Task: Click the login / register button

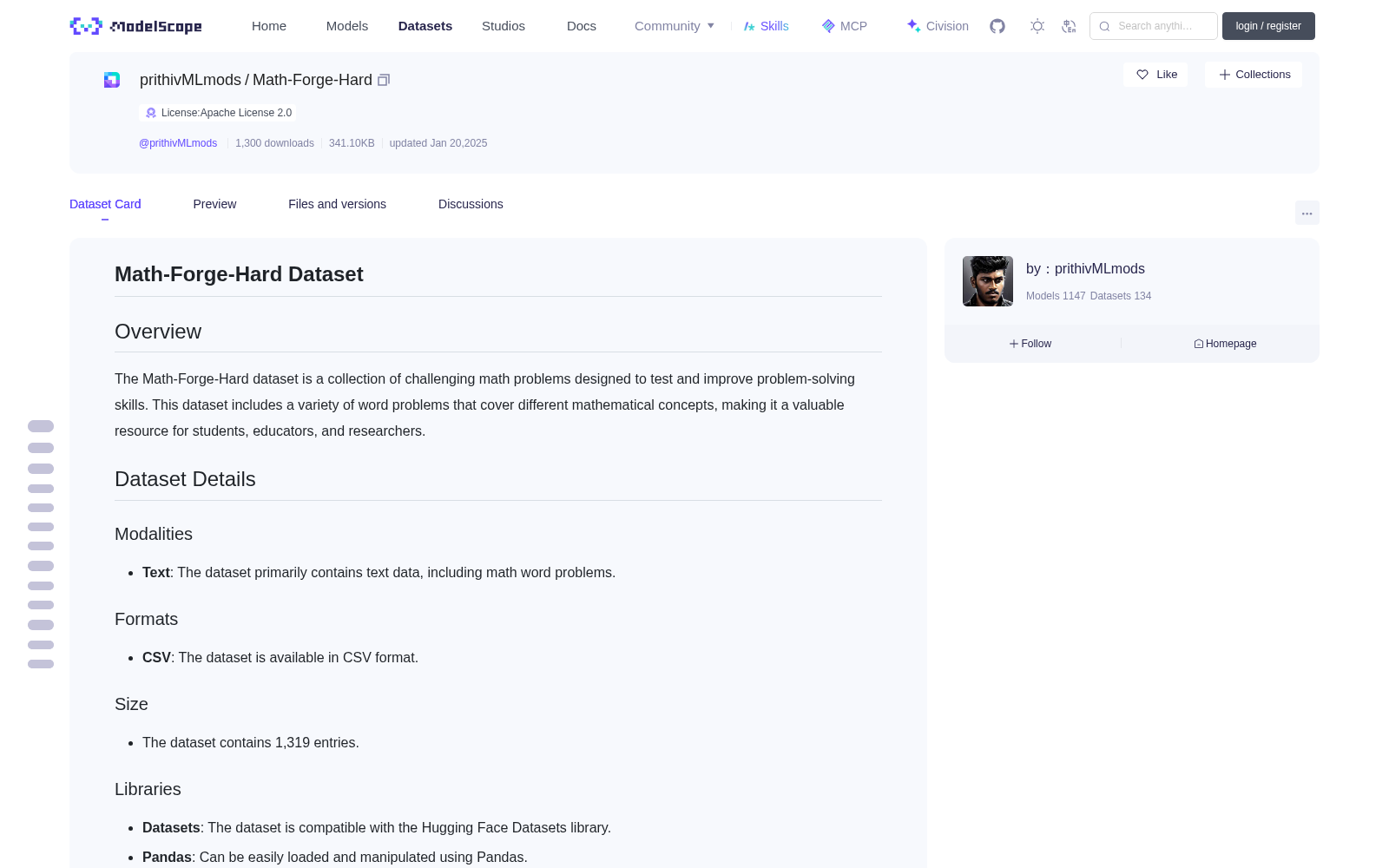Action: coord(1268,26)
